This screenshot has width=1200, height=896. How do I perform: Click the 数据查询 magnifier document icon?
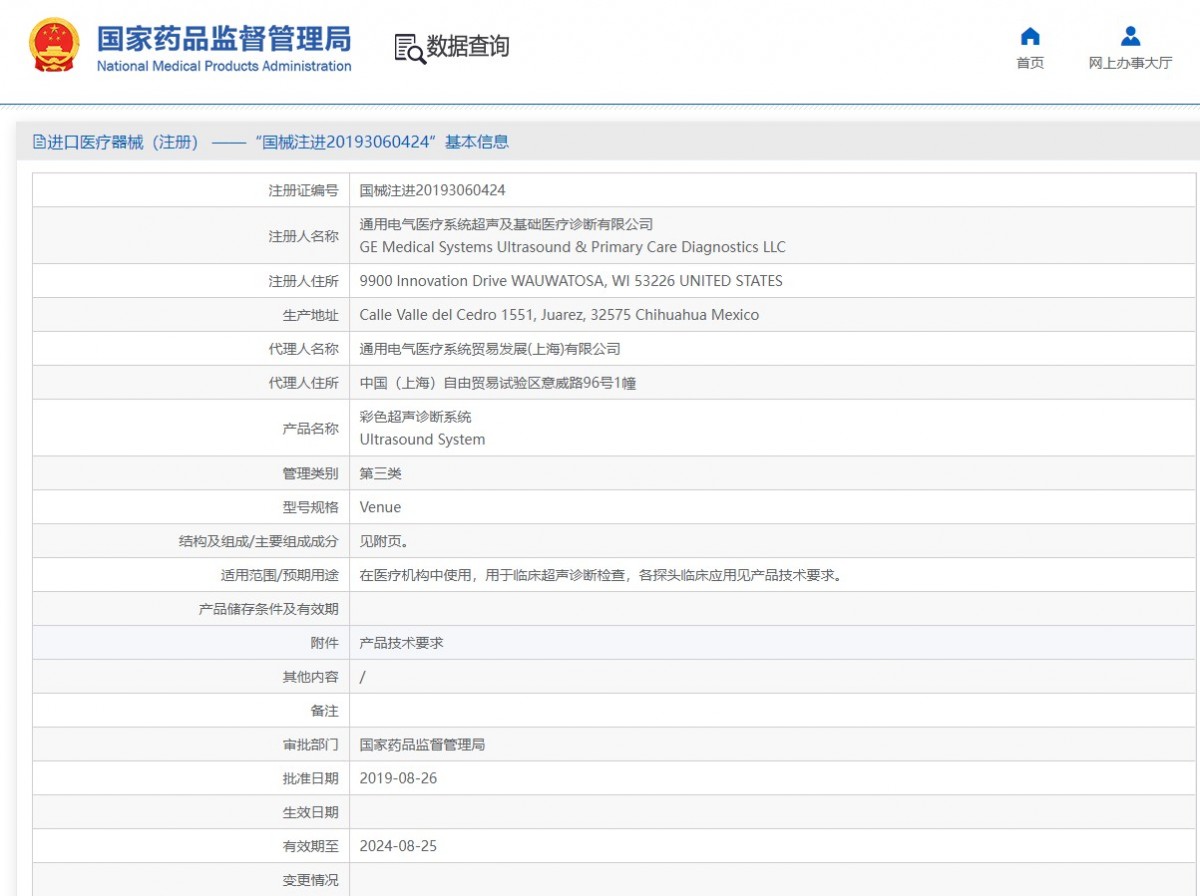click(x=410, y=48)
